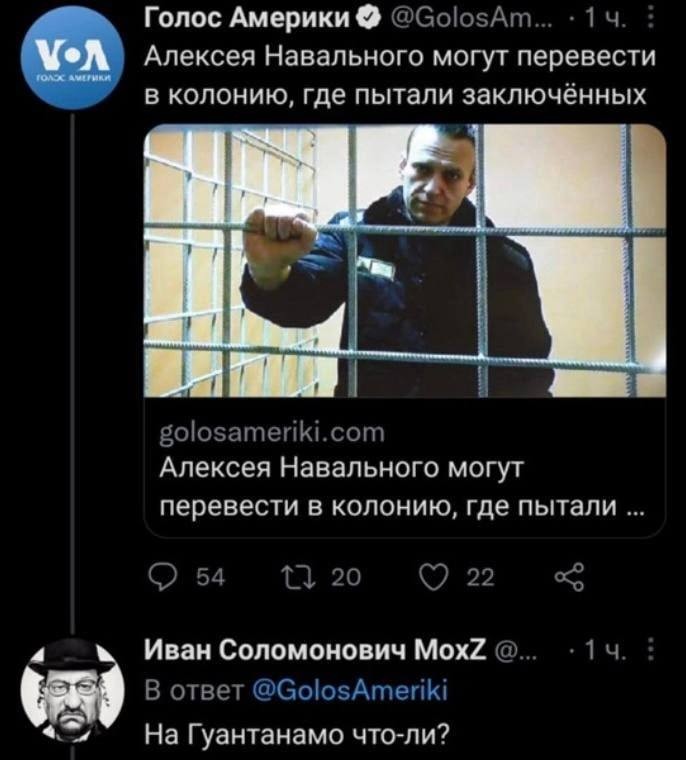
Task: Open the tweet text about Навального
Action: [x=400, y=76]
